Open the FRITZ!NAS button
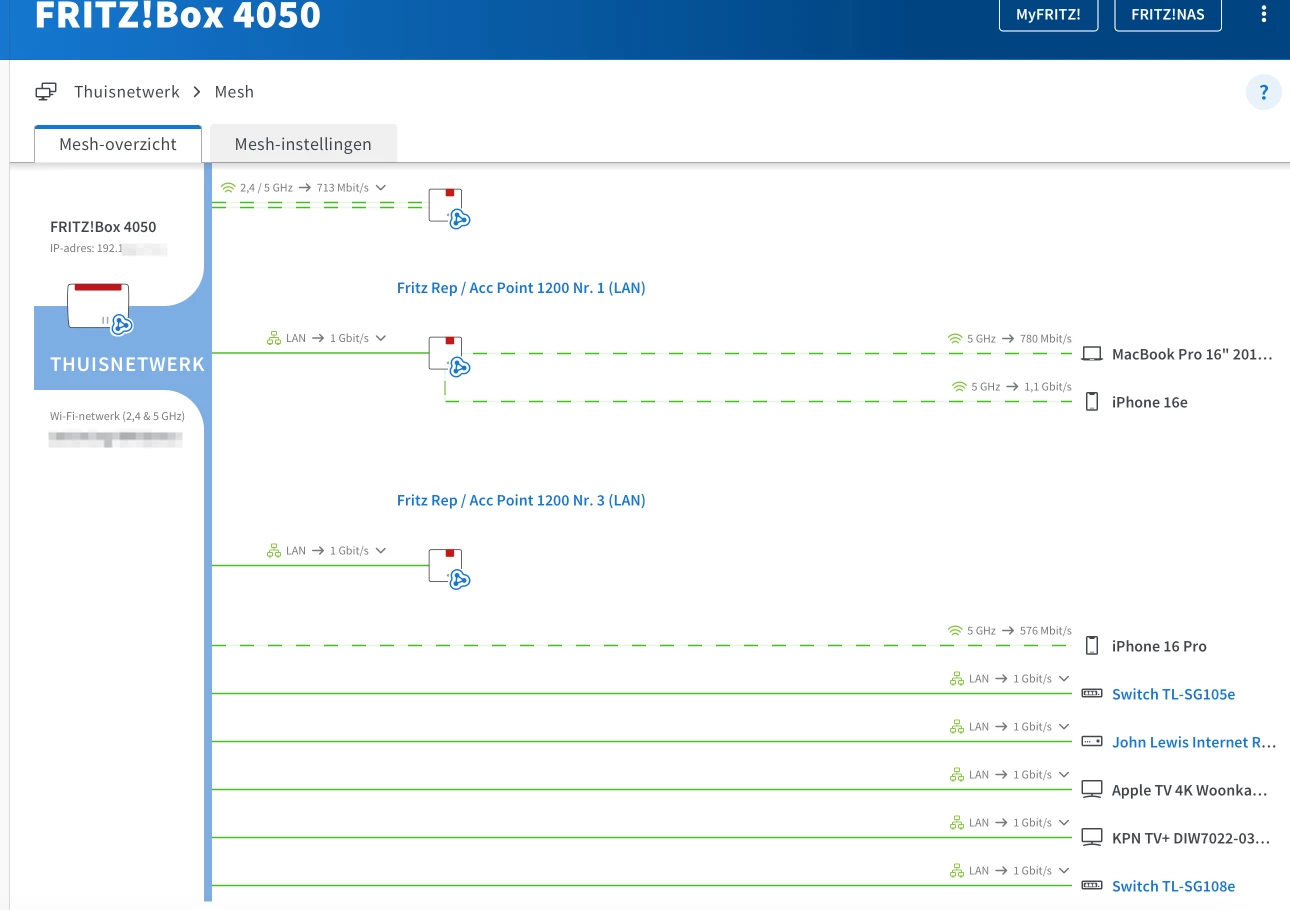Screen dimensions: 1290x910 [x=1168, y=15]
